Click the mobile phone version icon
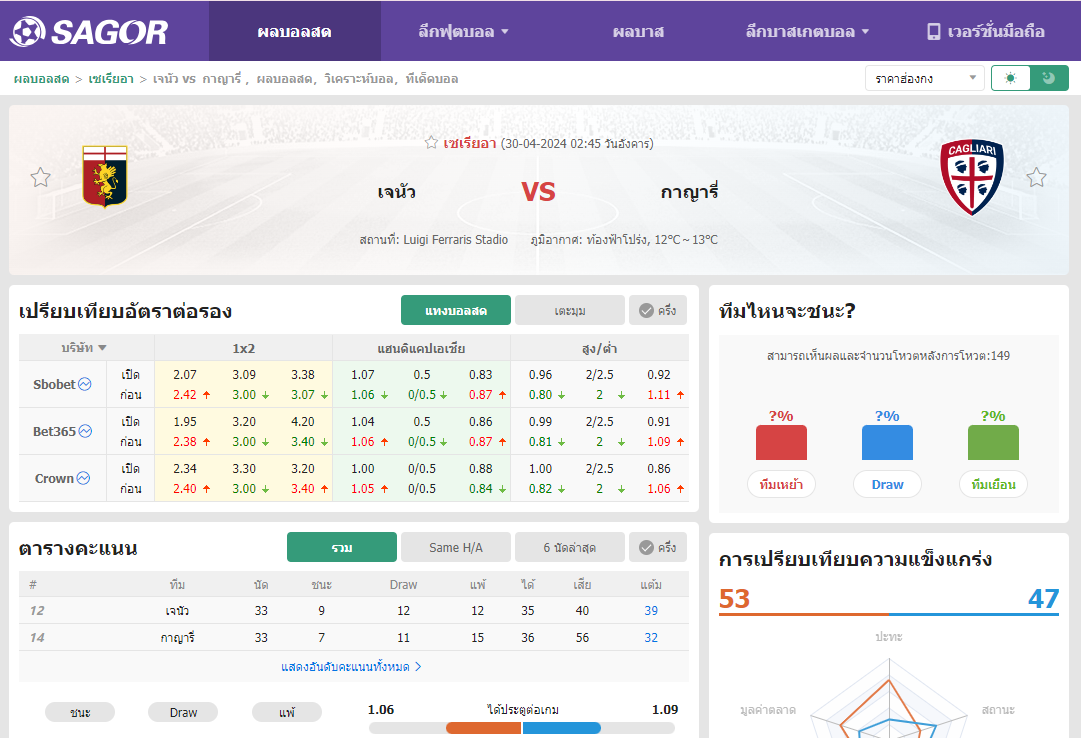This screenshot has height=738, width=1081. 933,32
